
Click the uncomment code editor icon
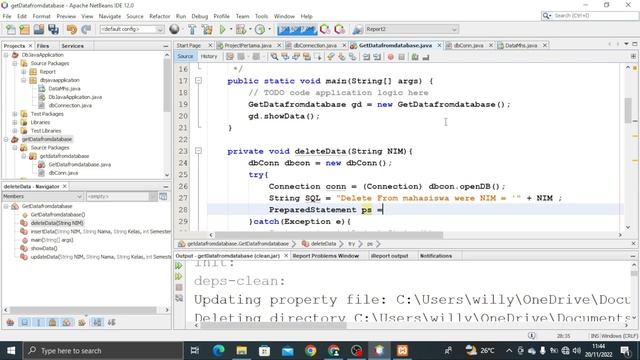(426, 57)
